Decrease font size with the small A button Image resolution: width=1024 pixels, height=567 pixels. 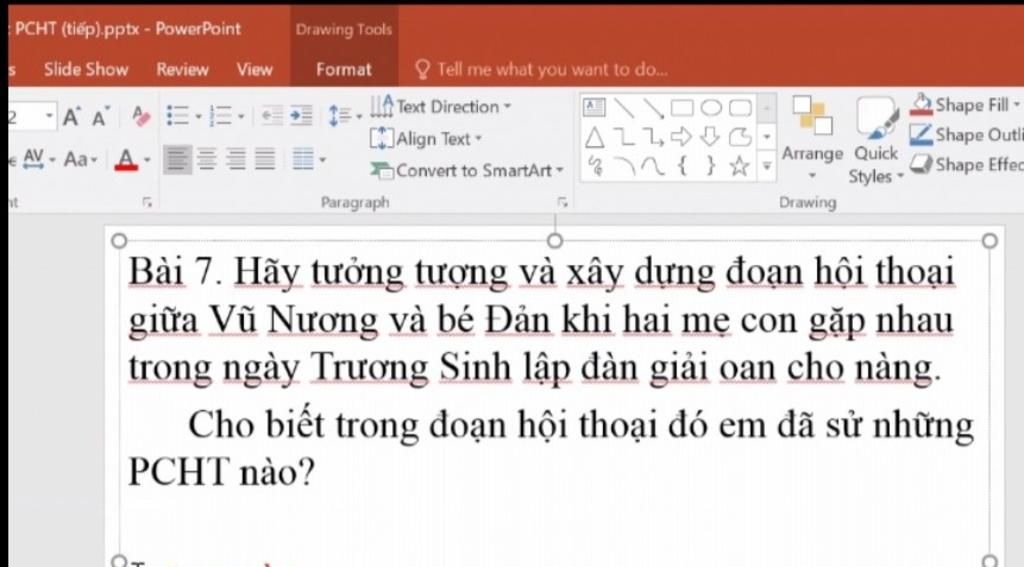click(x=100, y=118)
